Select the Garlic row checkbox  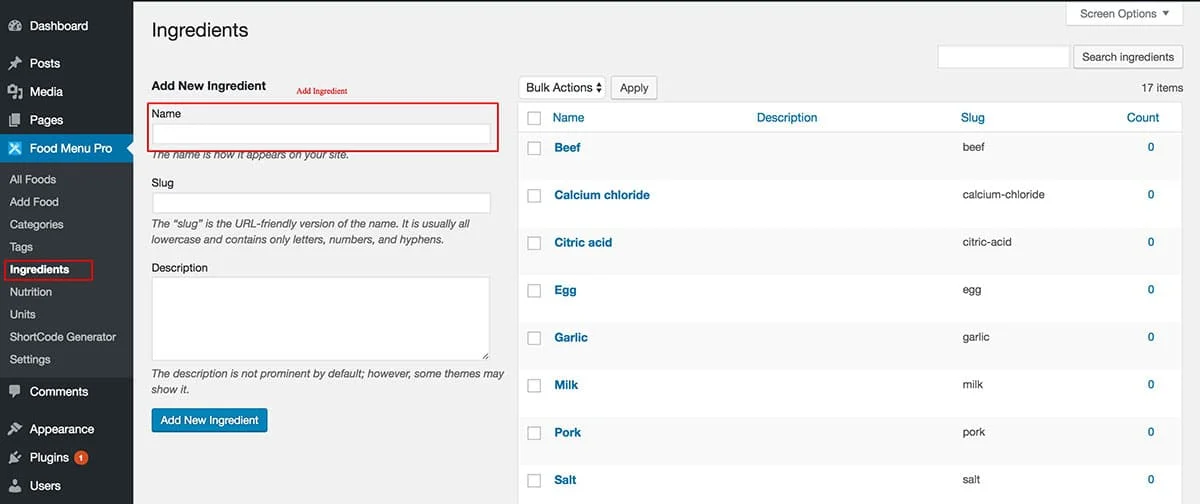pyautogui.click(x=534, y=338)
